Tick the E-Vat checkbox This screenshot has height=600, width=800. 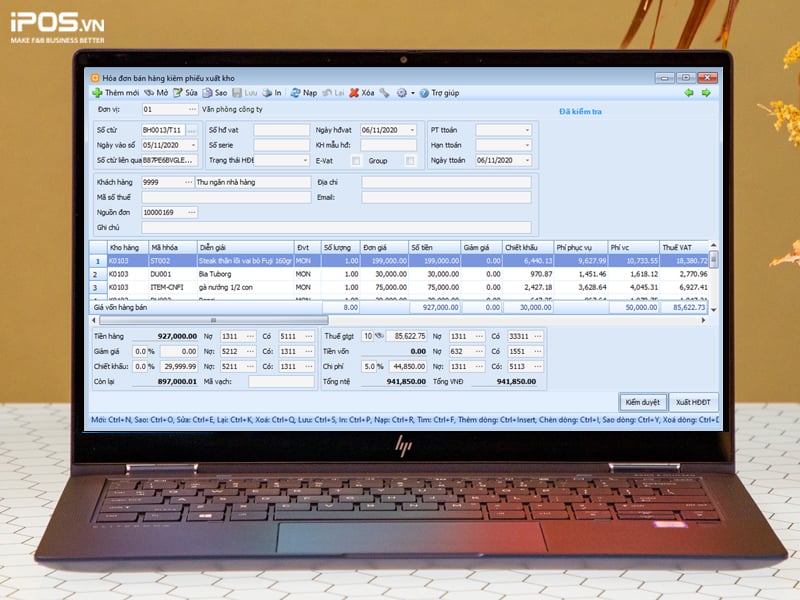tap(356, 160)
